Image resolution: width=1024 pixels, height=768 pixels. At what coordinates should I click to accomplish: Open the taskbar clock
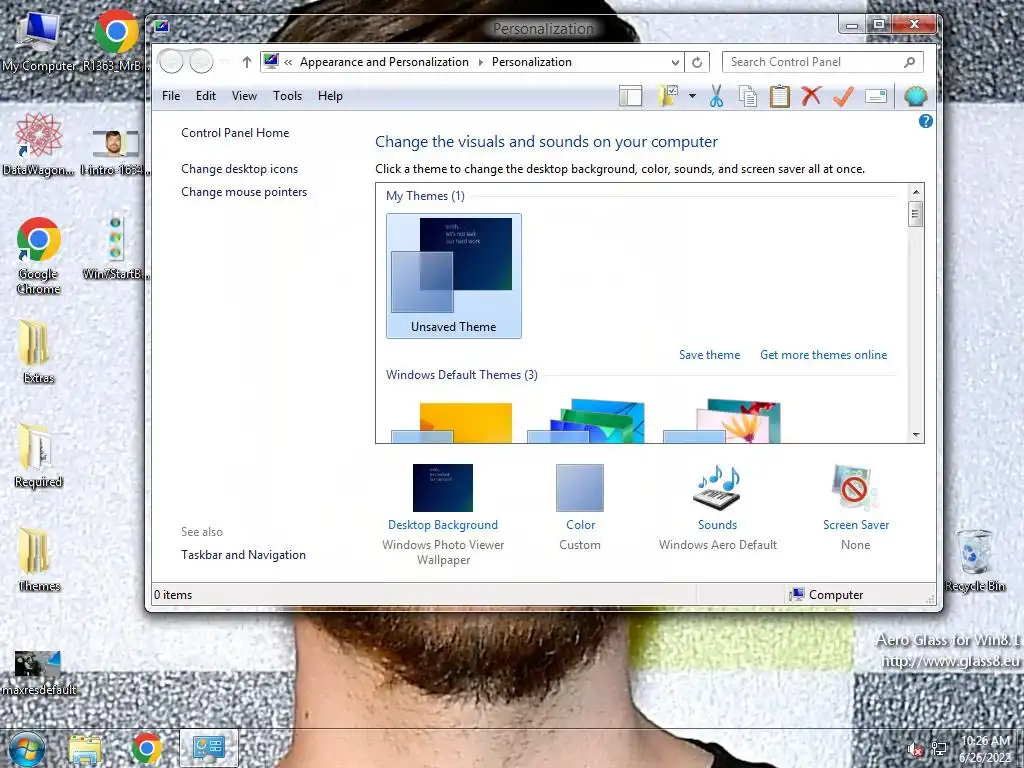tap(985, 750)
